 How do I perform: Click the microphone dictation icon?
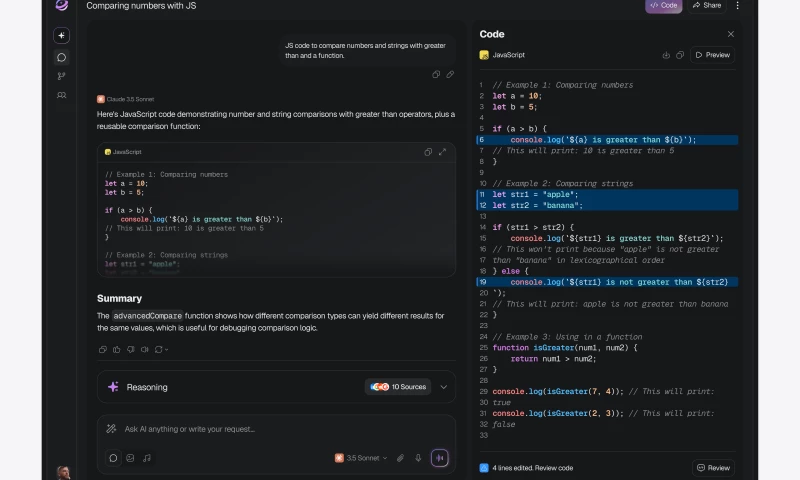coord(418,458)
